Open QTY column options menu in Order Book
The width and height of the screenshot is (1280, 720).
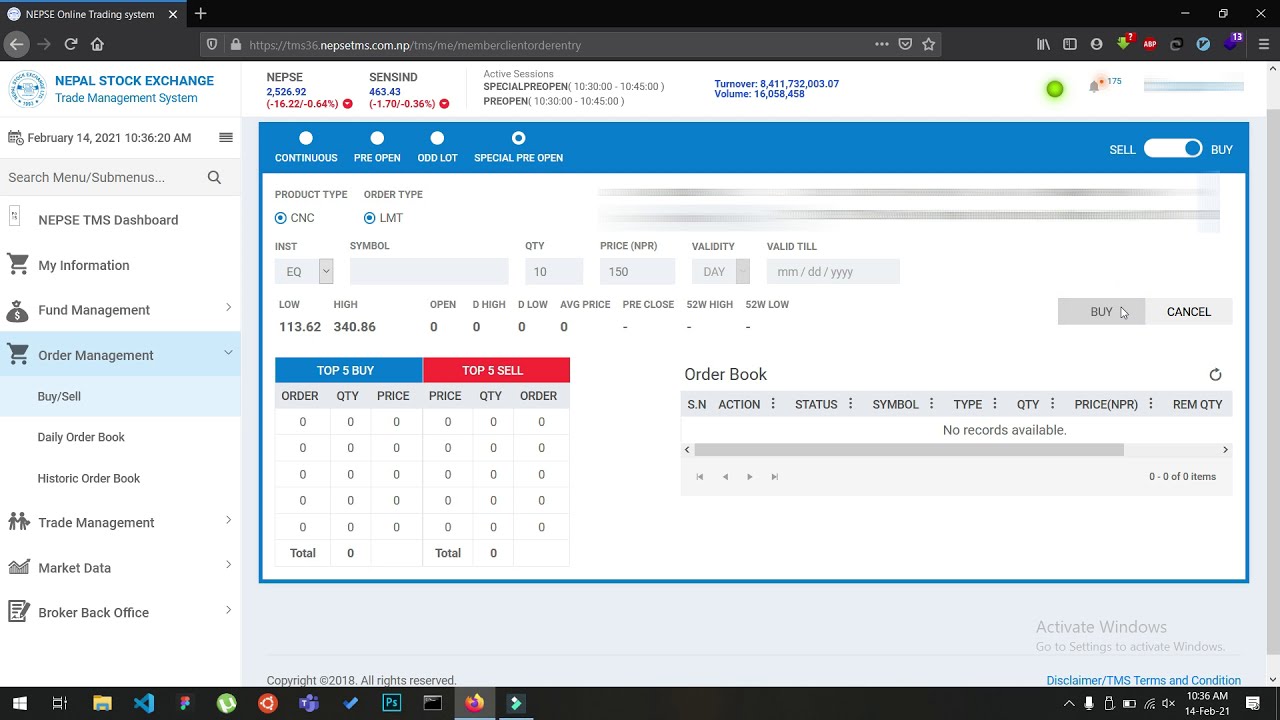1052,404
